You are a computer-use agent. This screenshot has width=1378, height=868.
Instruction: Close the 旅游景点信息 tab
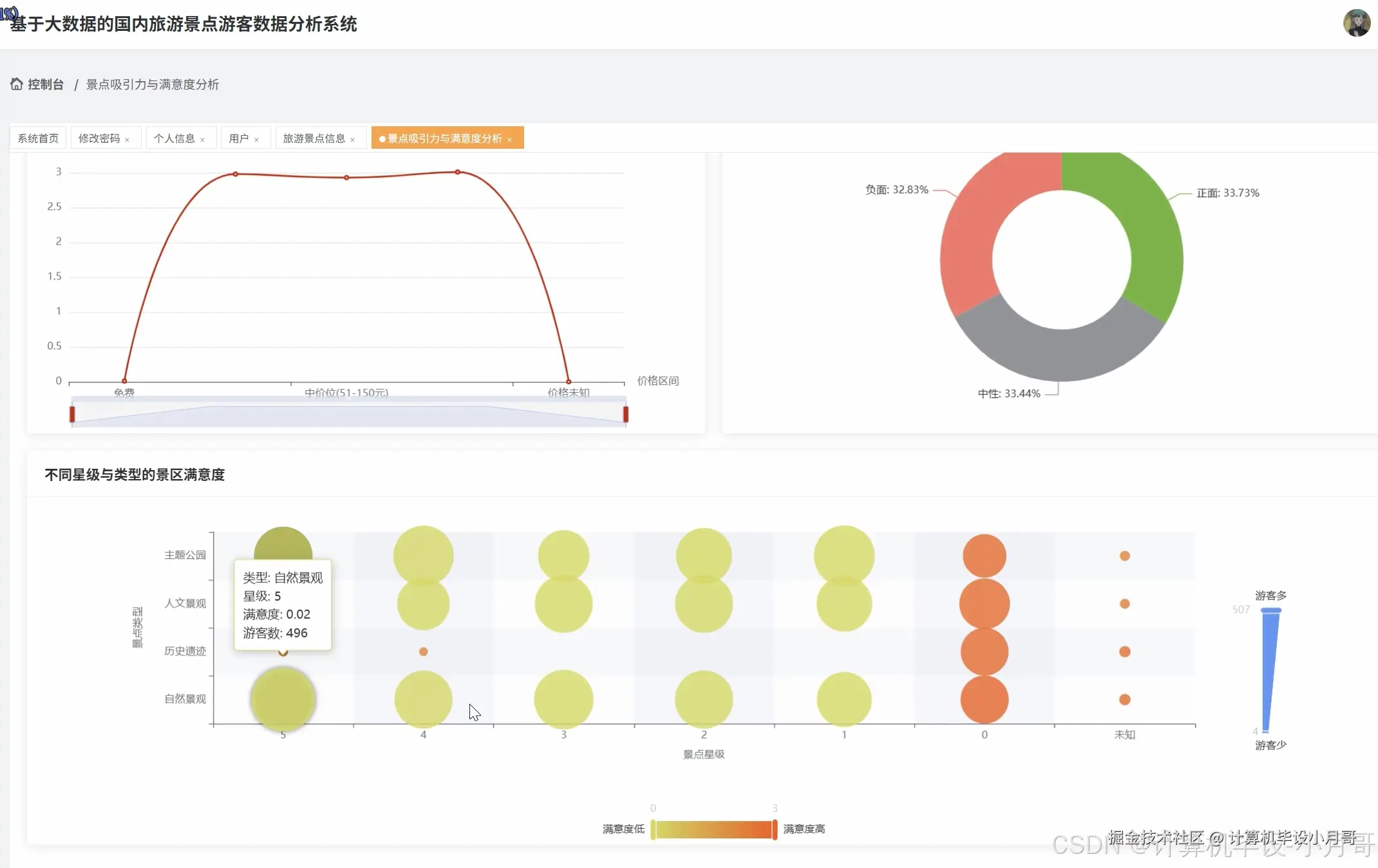click(353, 139)
